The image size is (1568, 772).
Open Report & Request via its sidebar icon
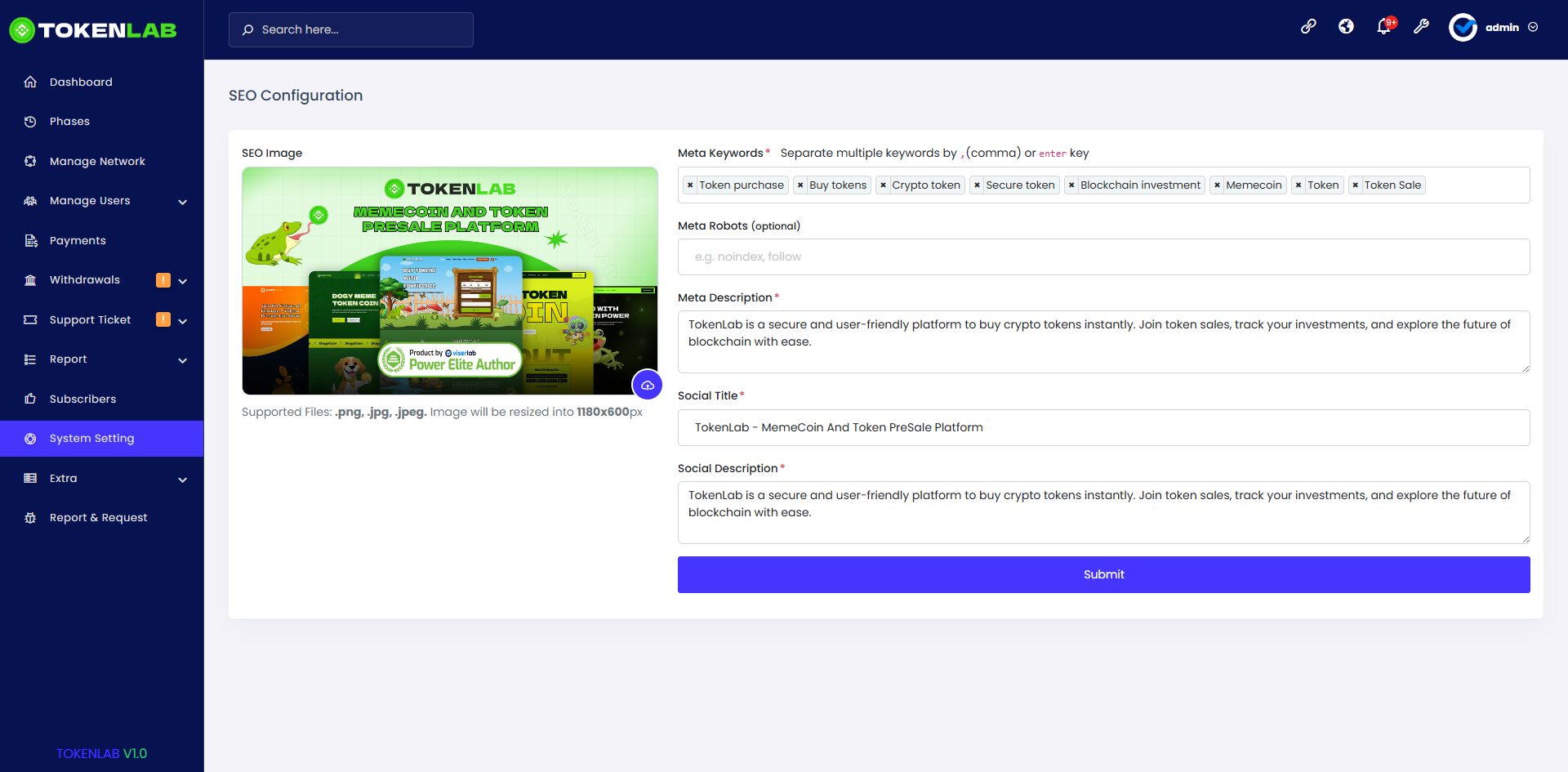30,517
